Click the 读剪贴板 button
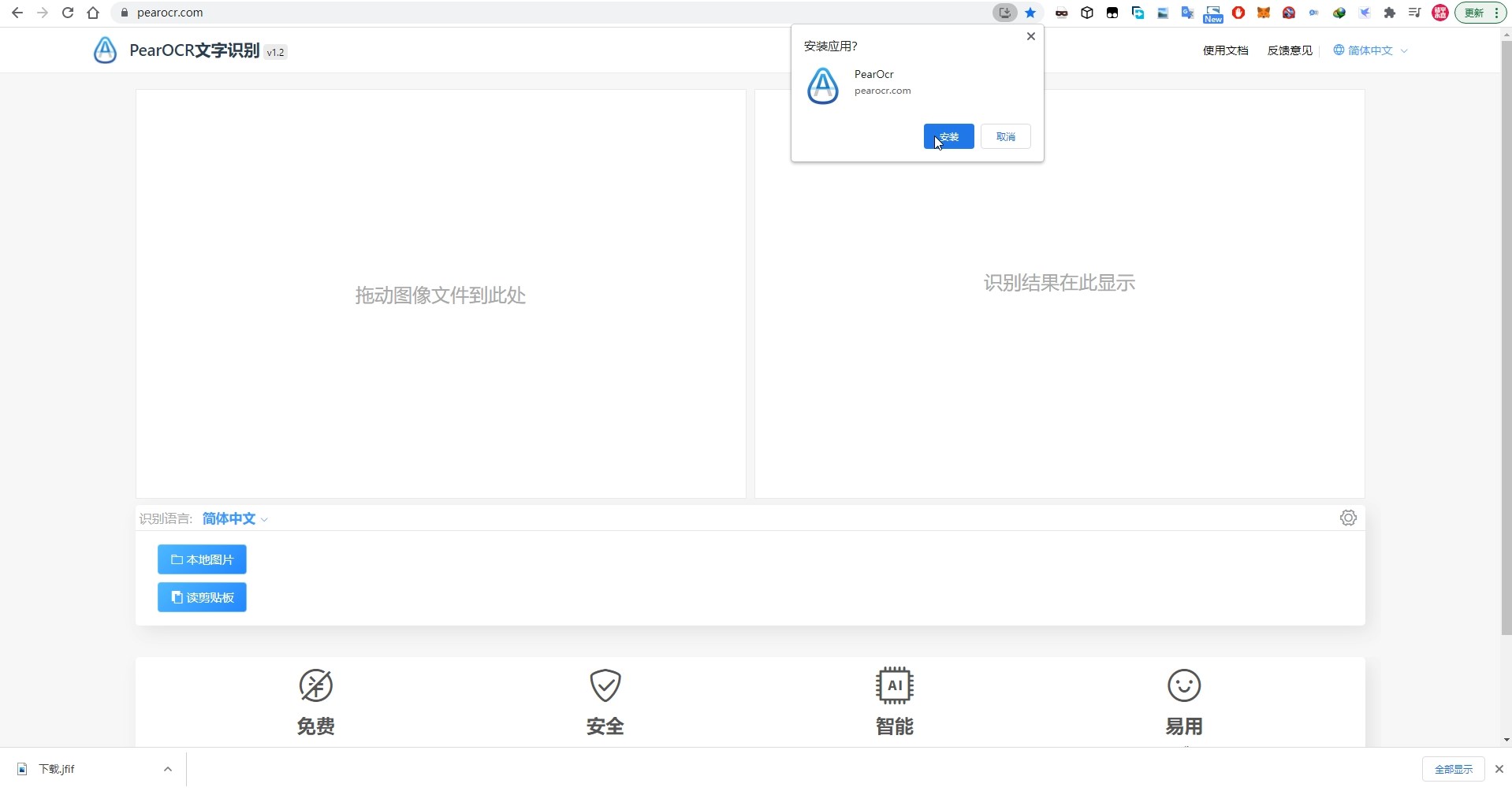This screenshot has height=791, width=1512. point(201,596)
